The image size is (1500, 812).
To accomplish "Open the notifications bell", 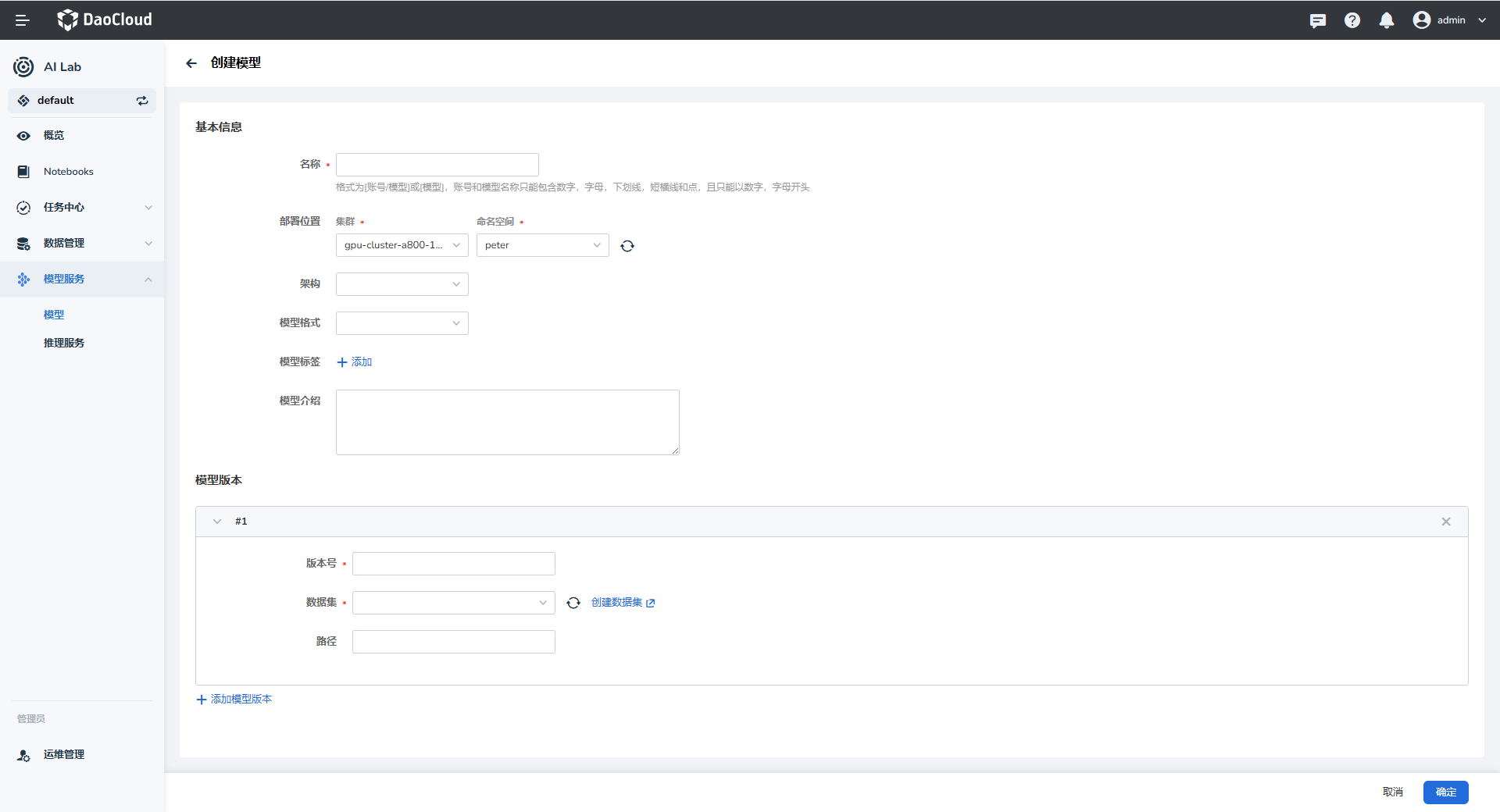I will click(1386, 20).
